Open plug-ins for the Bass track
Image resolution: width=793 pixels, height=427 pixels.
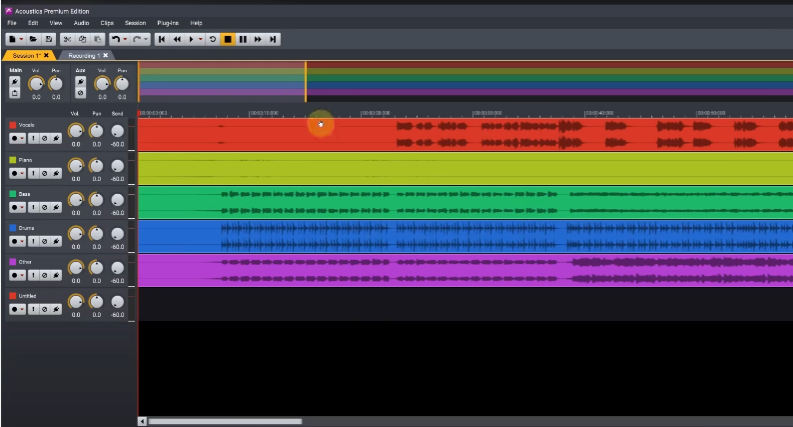tap(56, 207)
